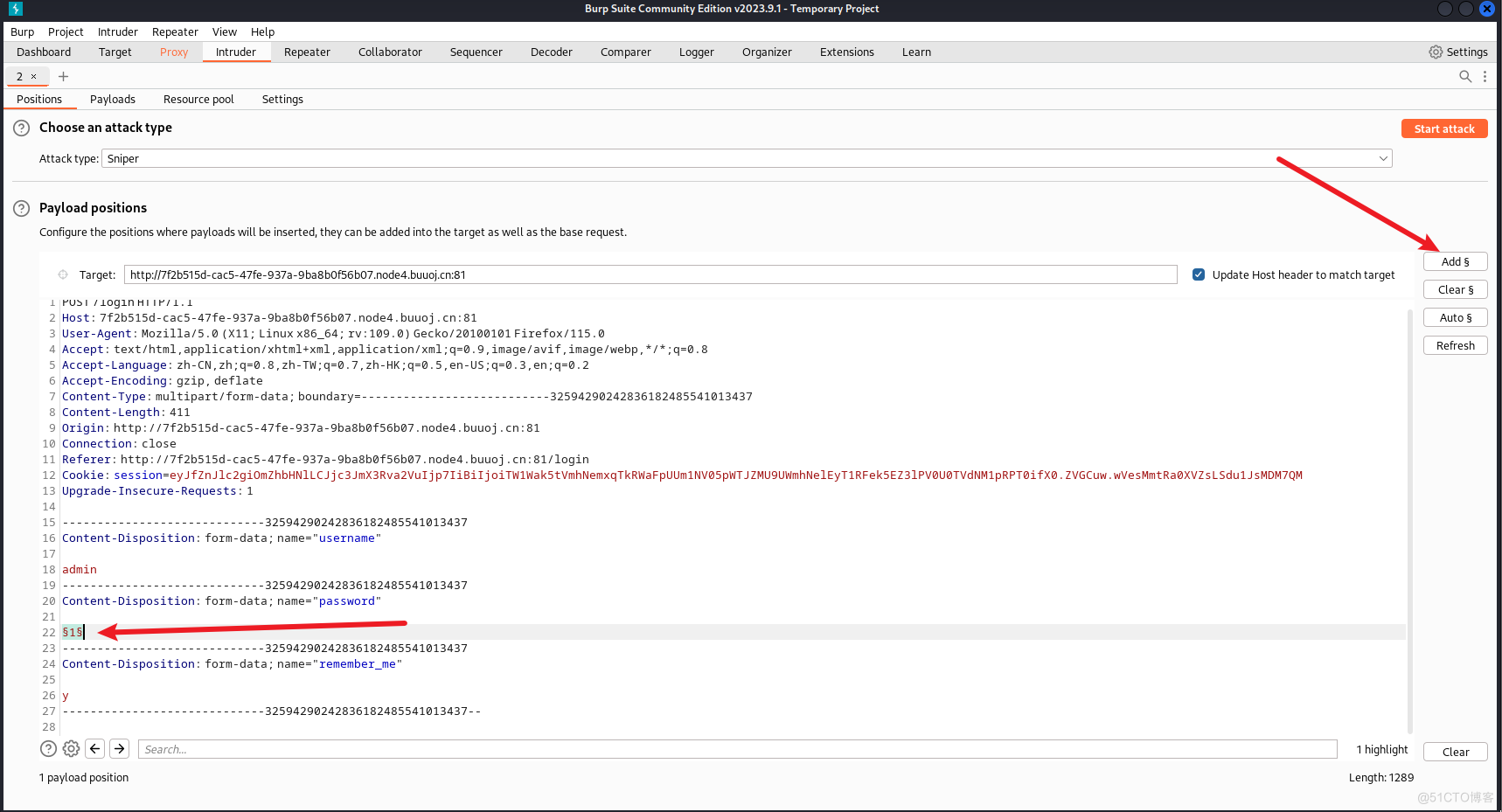Click the Referer header line
The image size is (1502, 812).
(x=325, y=460)
